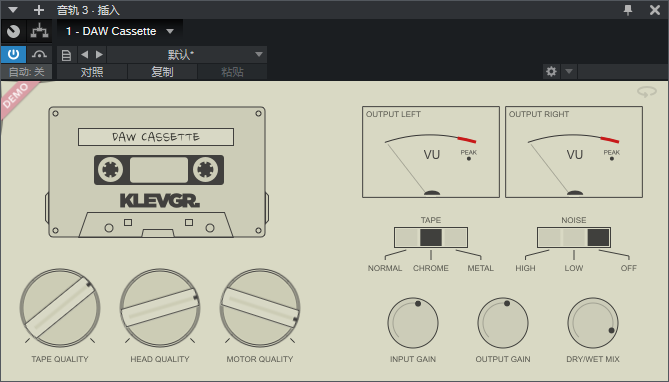Click the 对照 compare button
This screenshot has width=669, height=382.
tap(92, 72)
